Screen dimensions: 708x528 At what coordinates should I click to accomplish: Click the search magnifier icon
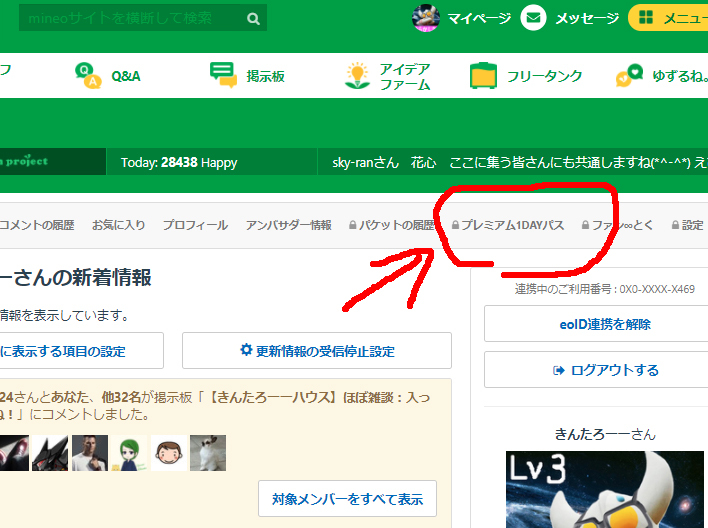coord(253,18)
